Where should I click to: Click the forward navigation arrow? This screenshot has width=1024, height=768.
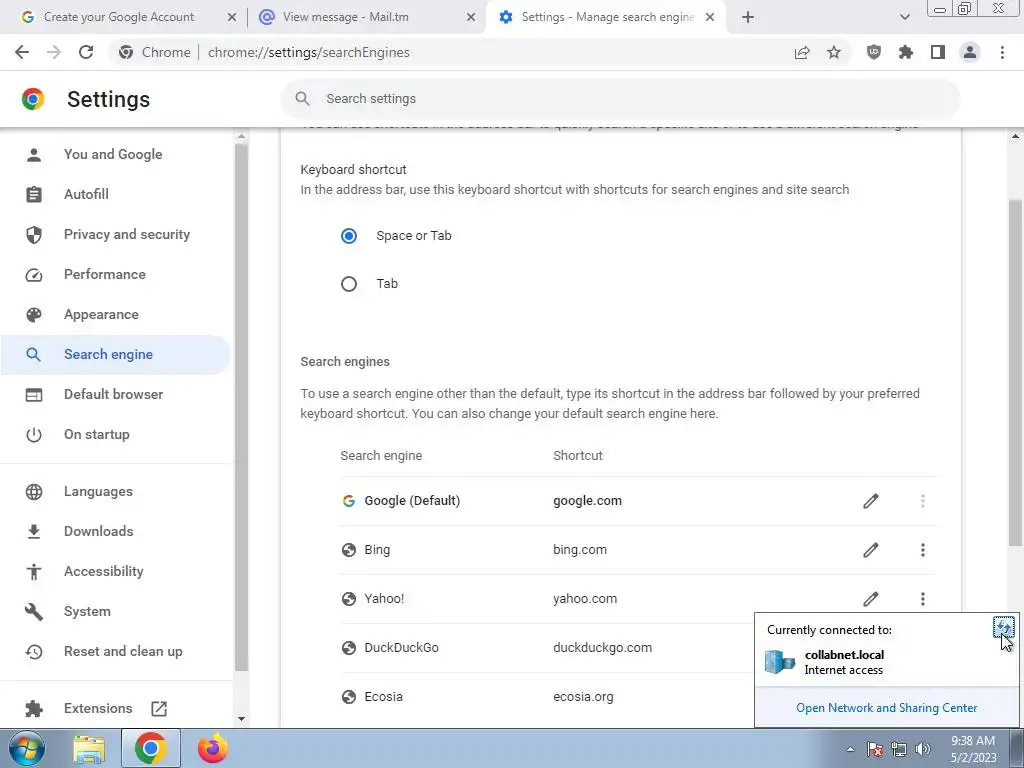(54, 52)
